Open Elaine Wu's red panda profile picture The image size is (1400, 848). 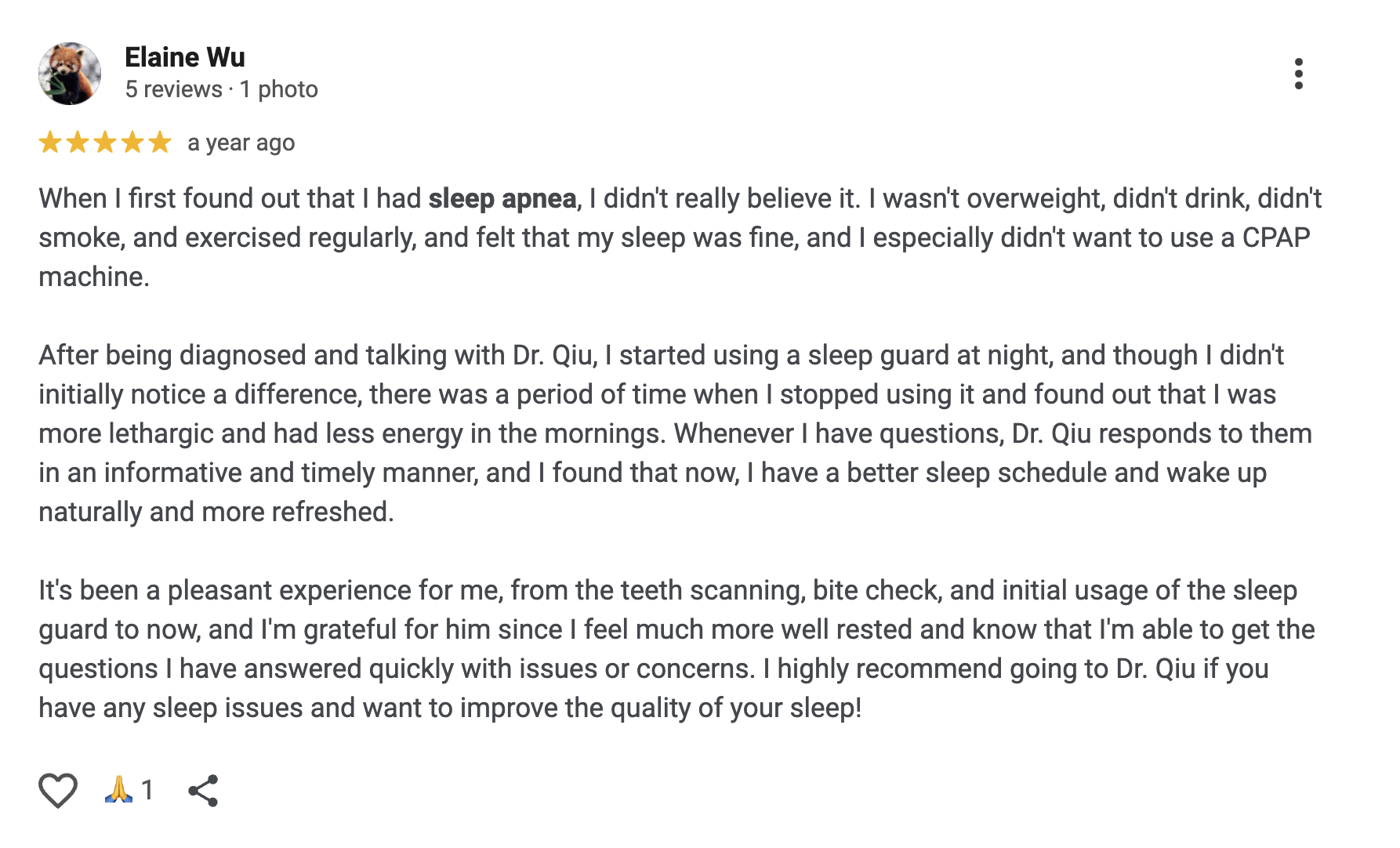(x=70, y=74)
